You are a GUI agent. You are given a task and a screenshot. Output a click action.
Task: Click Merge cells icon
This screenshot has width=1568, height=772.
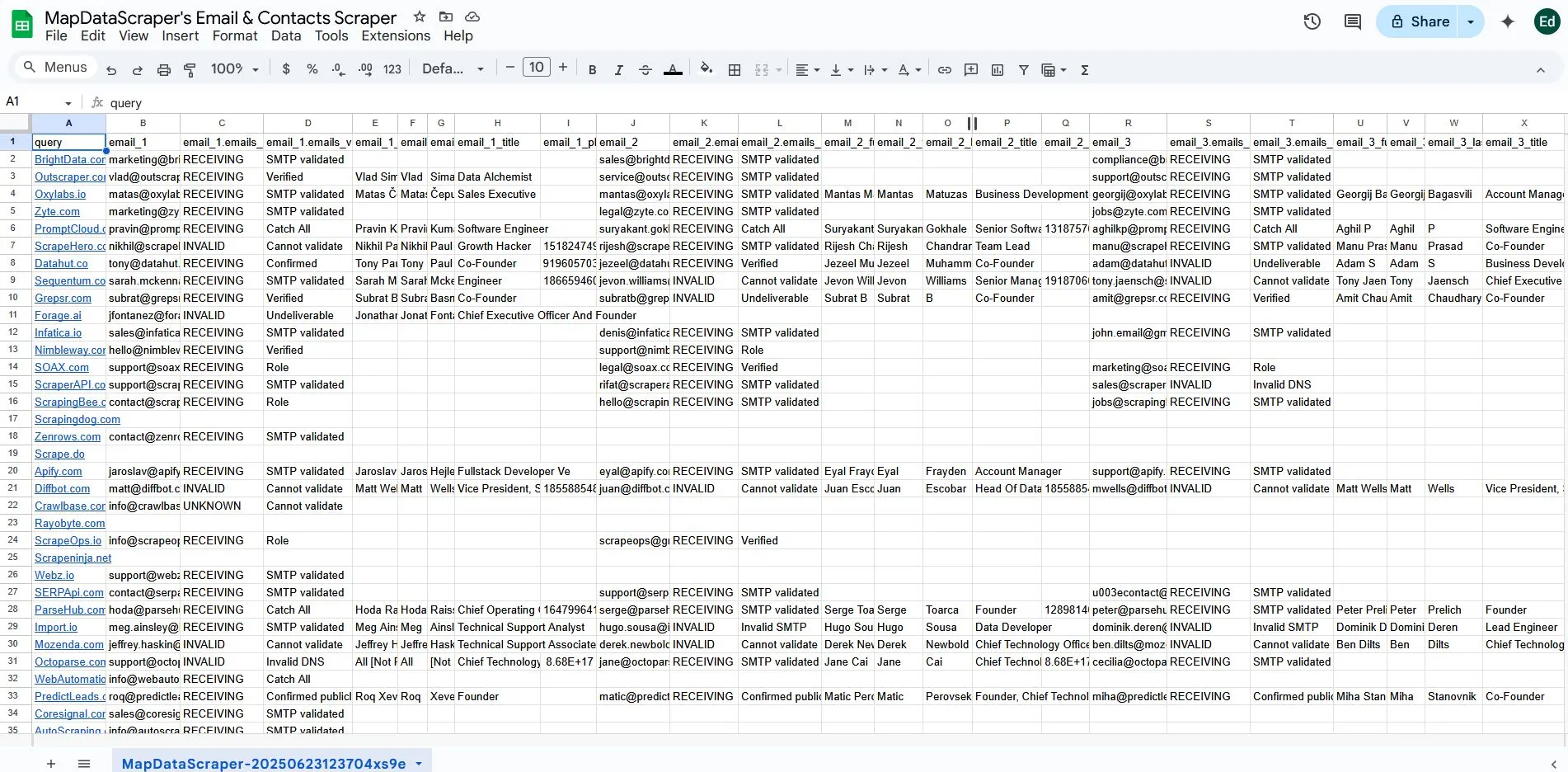point(762,70)
